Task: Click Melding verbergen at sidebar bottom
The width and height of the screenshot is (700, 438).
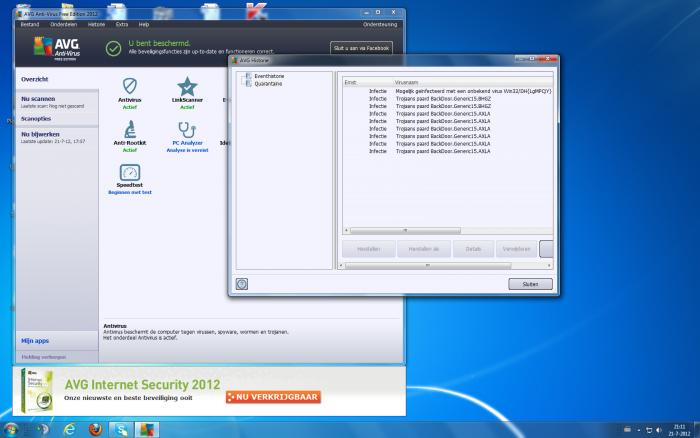Action: click(x=44, y=357)
